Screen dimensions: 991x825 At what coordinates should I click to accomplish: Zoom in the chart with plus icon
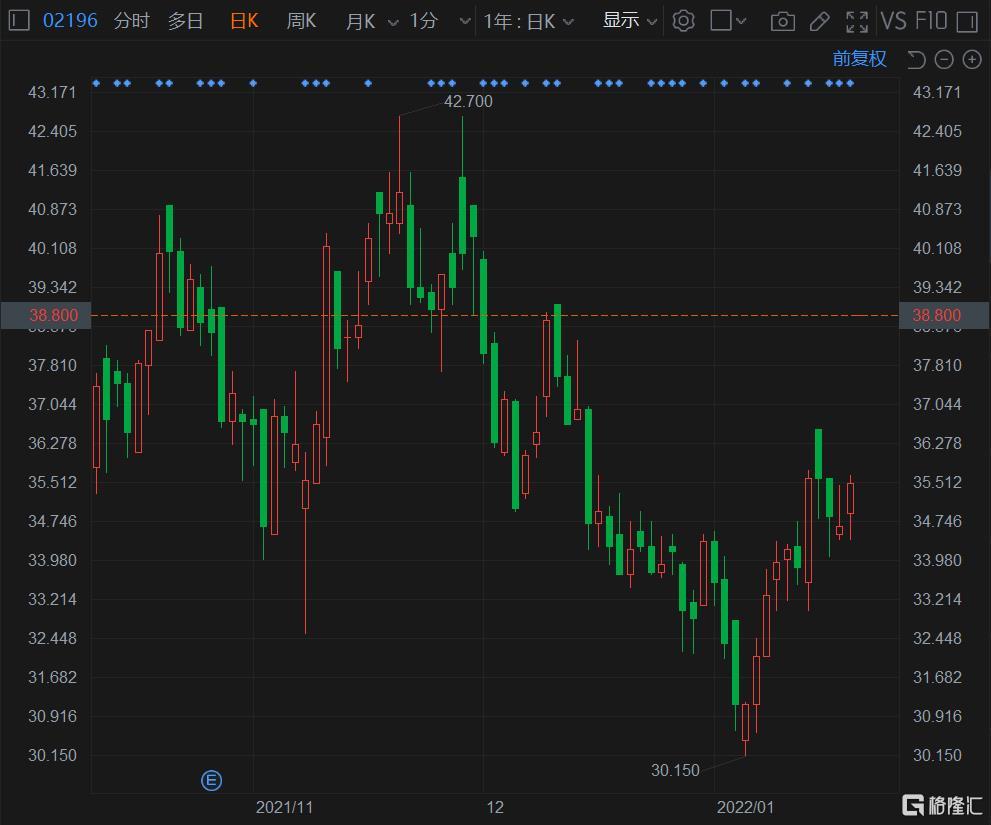pyautogui.click(x=972, y=60)
